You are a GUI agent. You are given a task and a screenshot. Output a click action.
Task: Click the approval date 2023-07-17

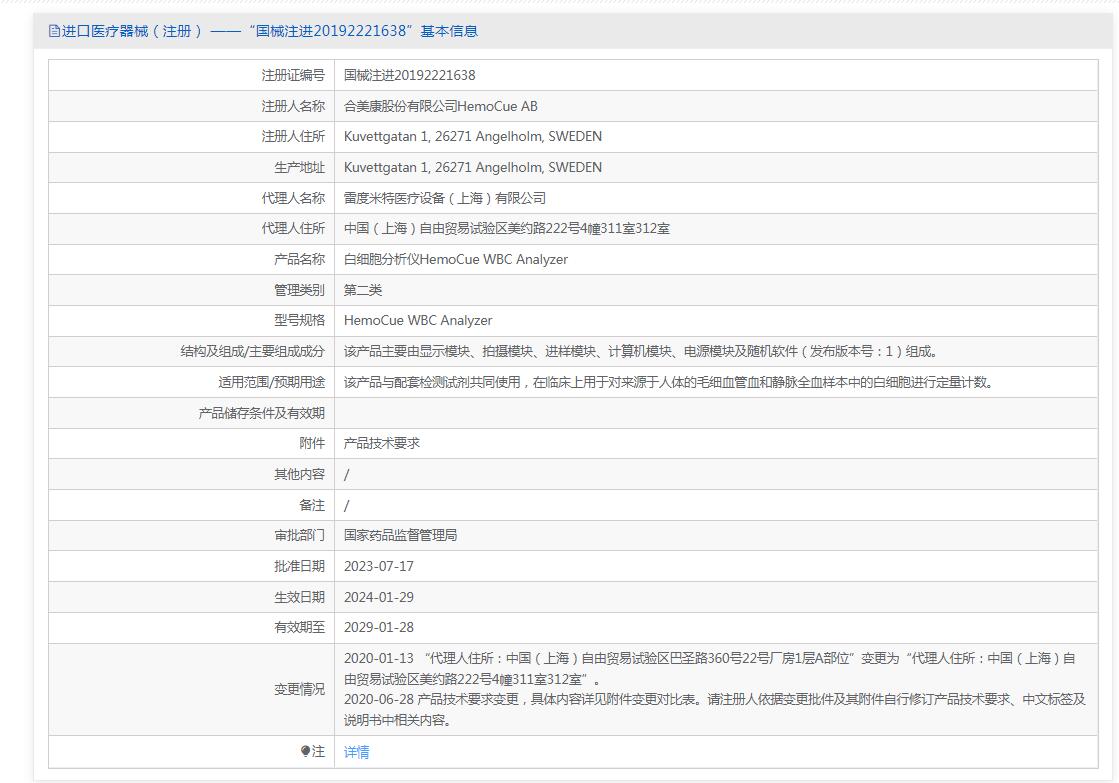point(379,566)
